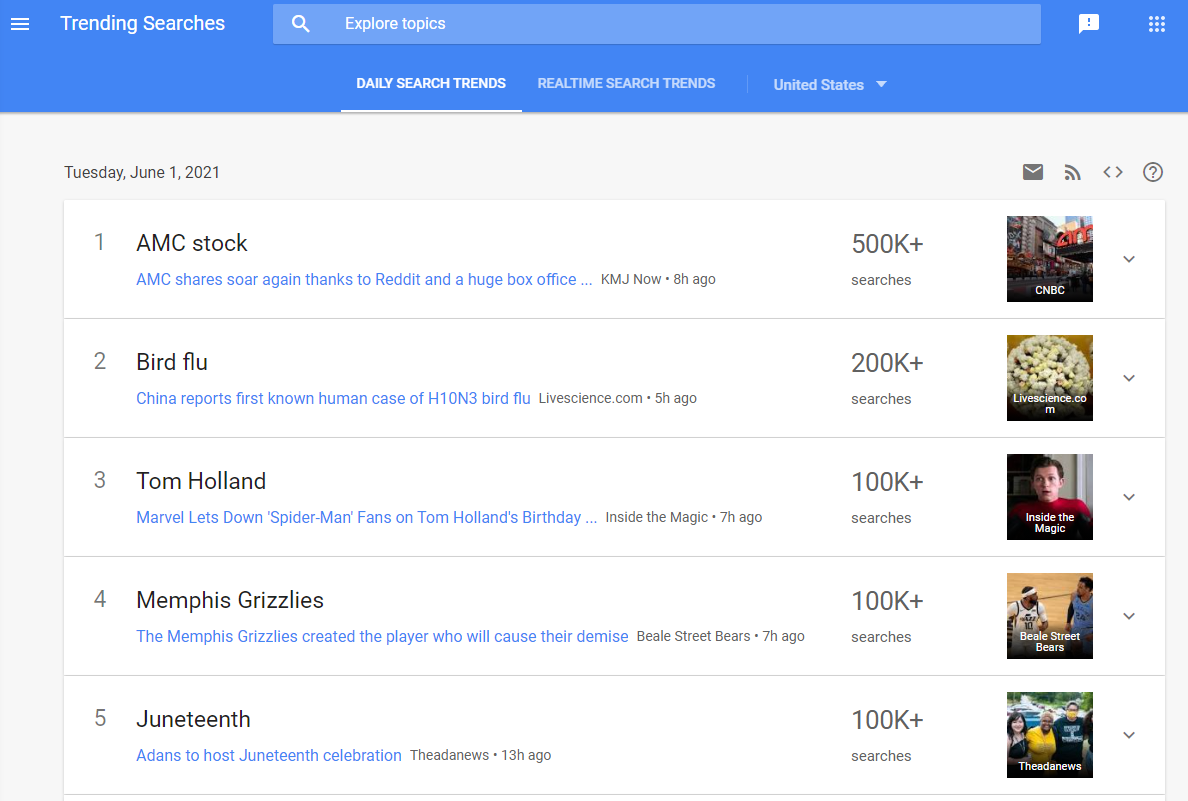Open the hamburger main menu
This screenshot has width=1188, height=801.
pos(20,23)
